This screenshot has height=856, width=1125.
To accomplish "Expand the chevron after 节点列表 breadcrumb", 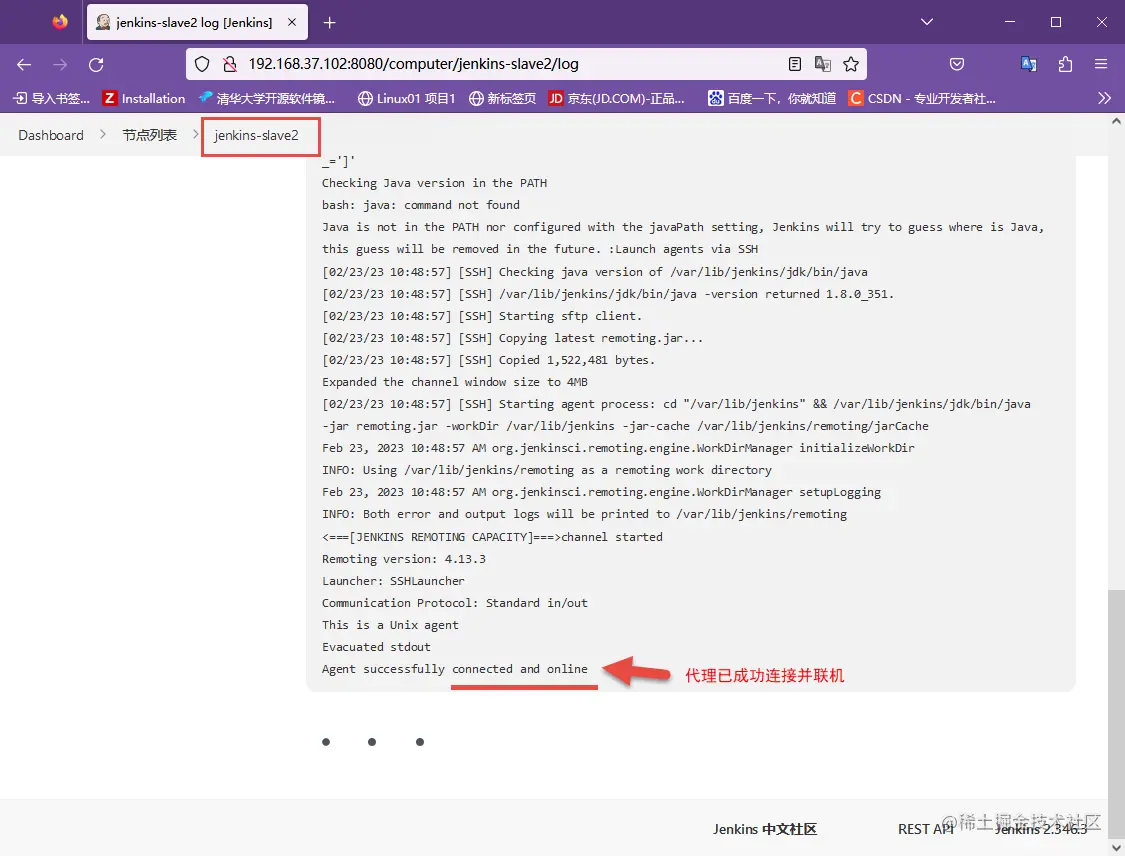I will click(195, 135).
